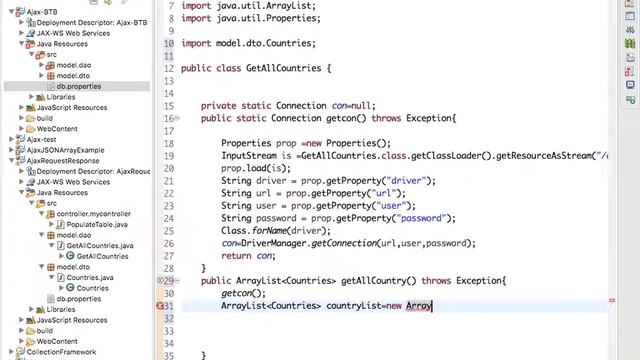Fold the getcon() method at line 16
The width and height of the screenshot is (640, 360).
pyautogui.click(x=178, y=118)
